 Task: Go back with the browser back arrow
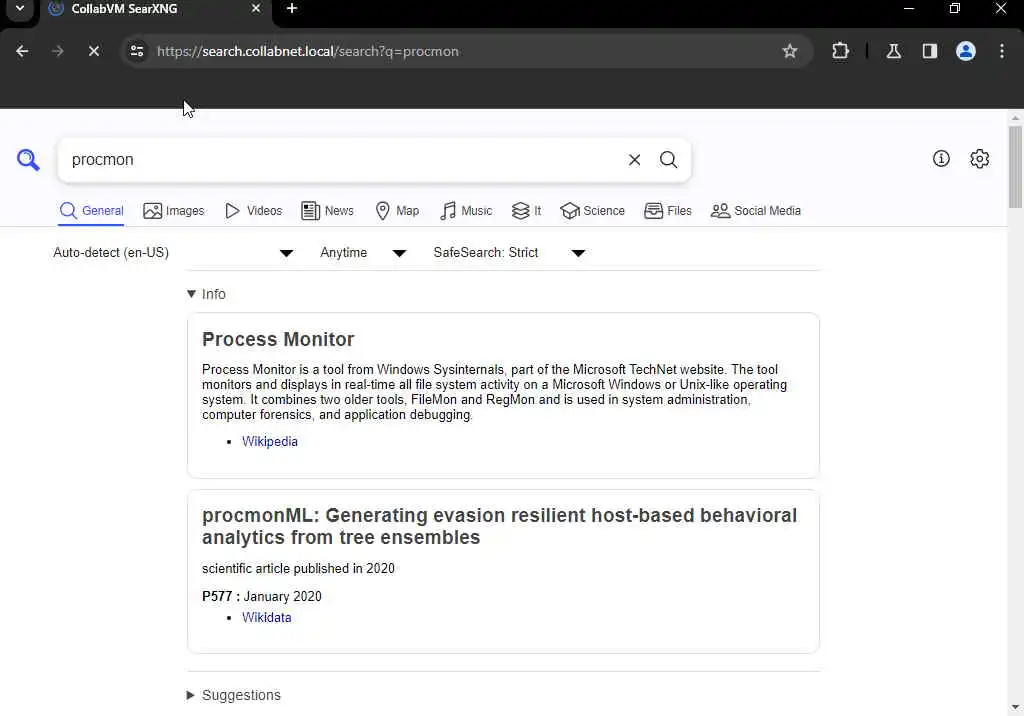22,51
